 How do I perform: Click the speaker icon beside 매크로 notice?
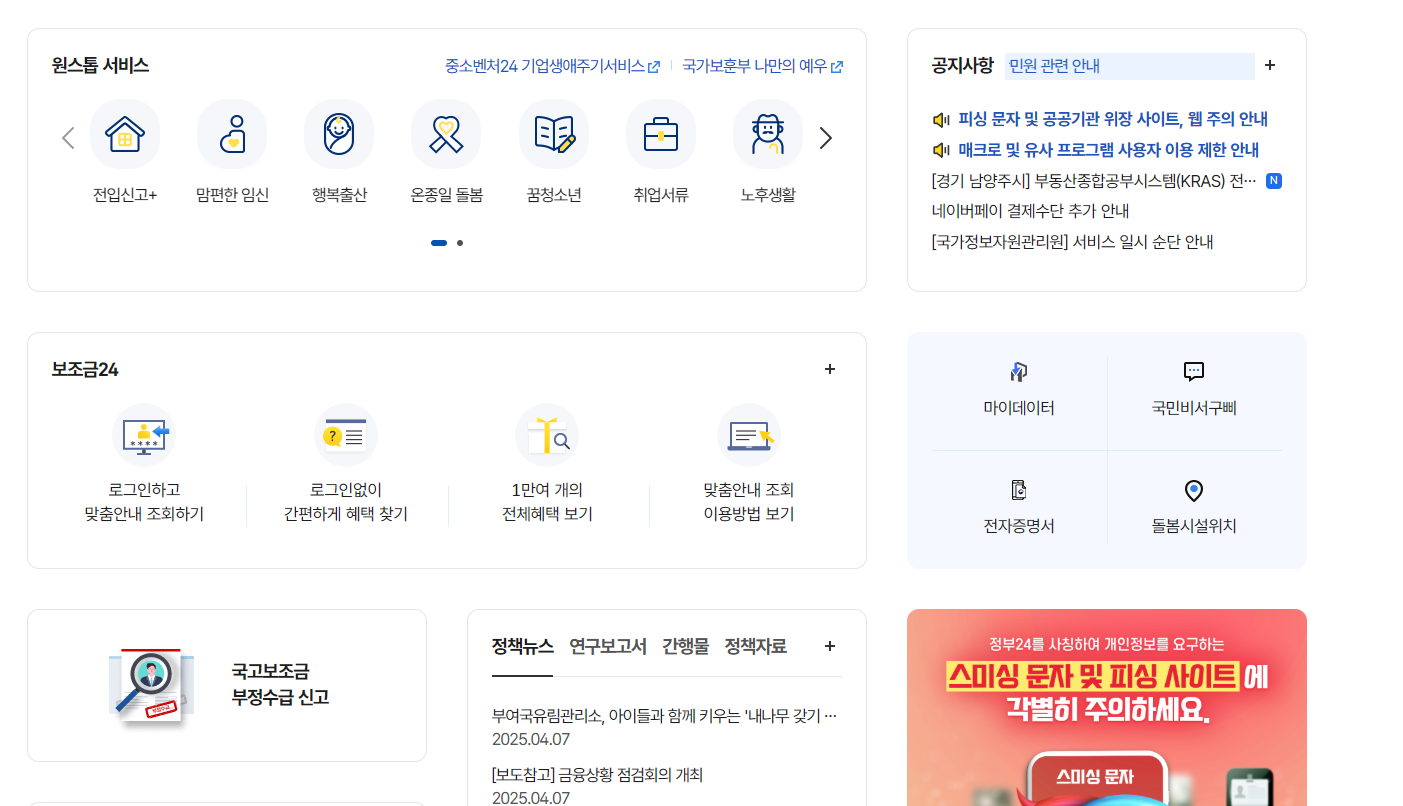click(x=941, y=150)
